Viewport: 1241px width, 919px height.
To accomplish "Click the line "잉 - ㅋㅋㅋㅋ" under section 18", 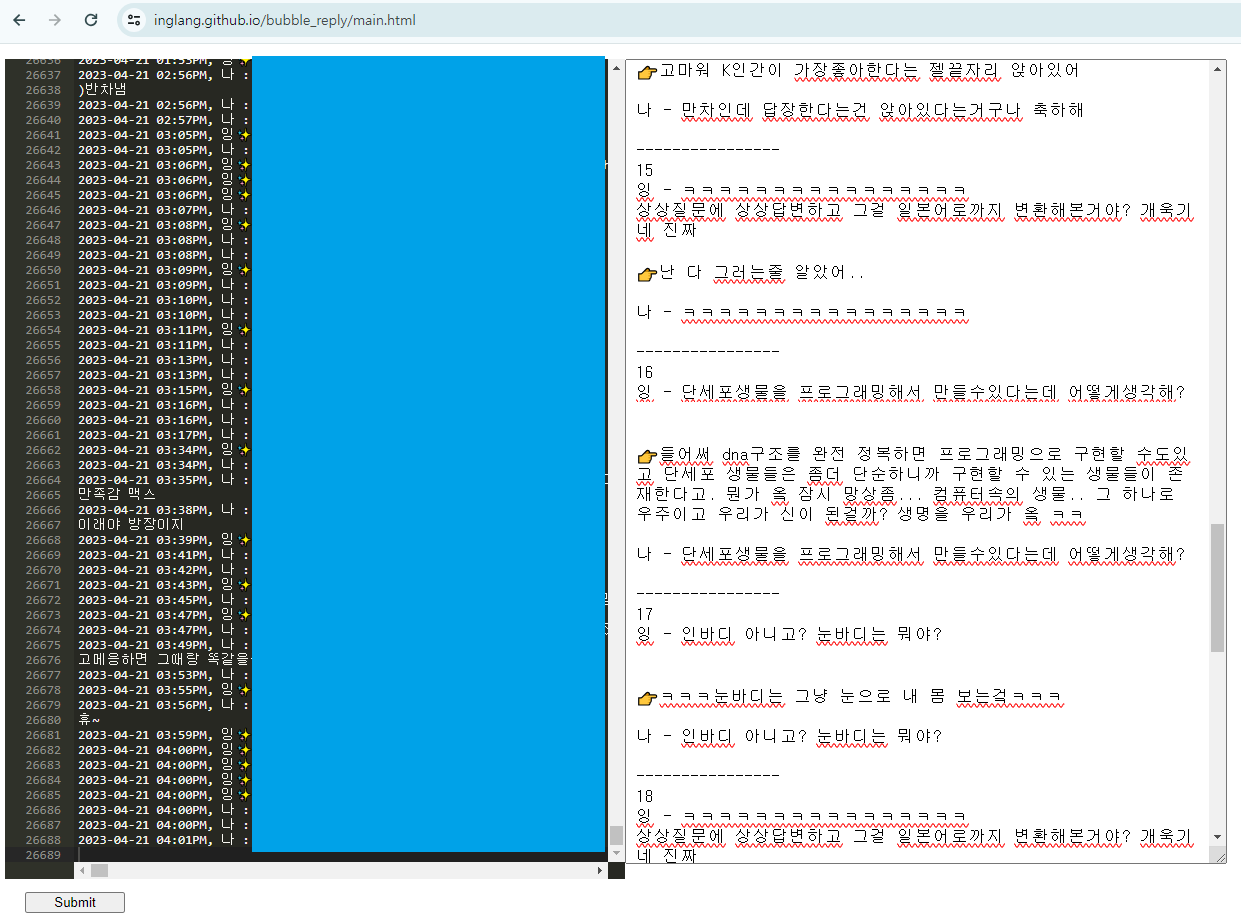I will pos(801,816).
